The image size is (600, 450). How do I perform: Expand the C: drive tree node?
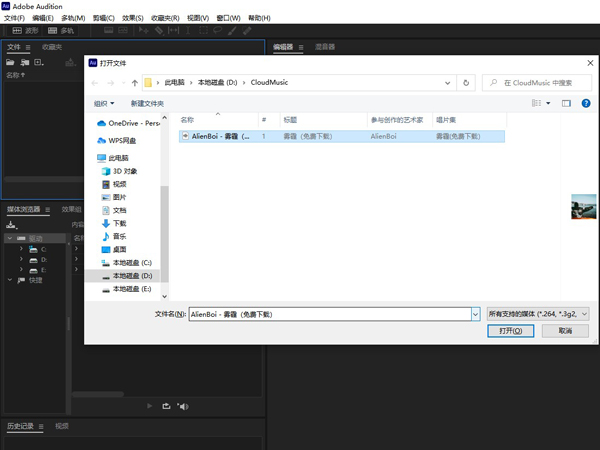coord(21,249)
